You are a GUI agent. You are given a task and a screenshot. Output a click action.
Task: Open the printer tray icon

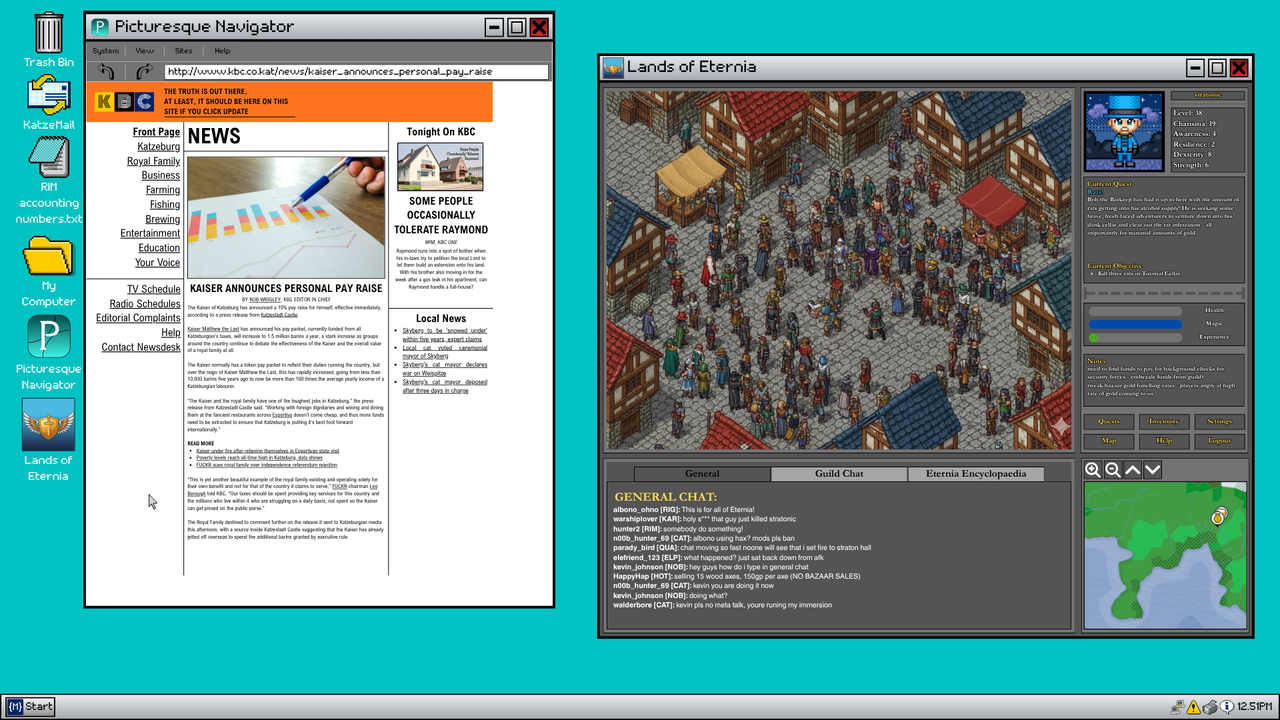pyautogui.click(x=1210, y=707)
